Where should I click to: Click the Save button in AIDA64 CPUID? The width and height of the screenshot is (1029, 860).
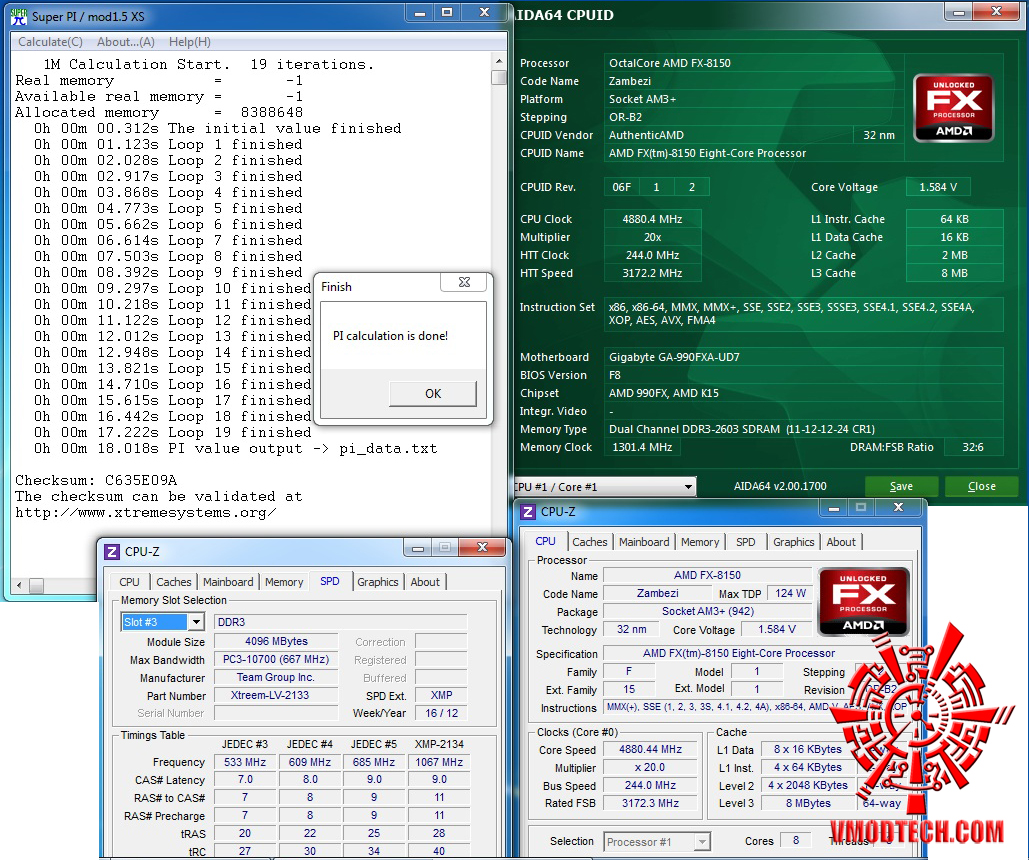pyautogui.click(x=901, y=486)
